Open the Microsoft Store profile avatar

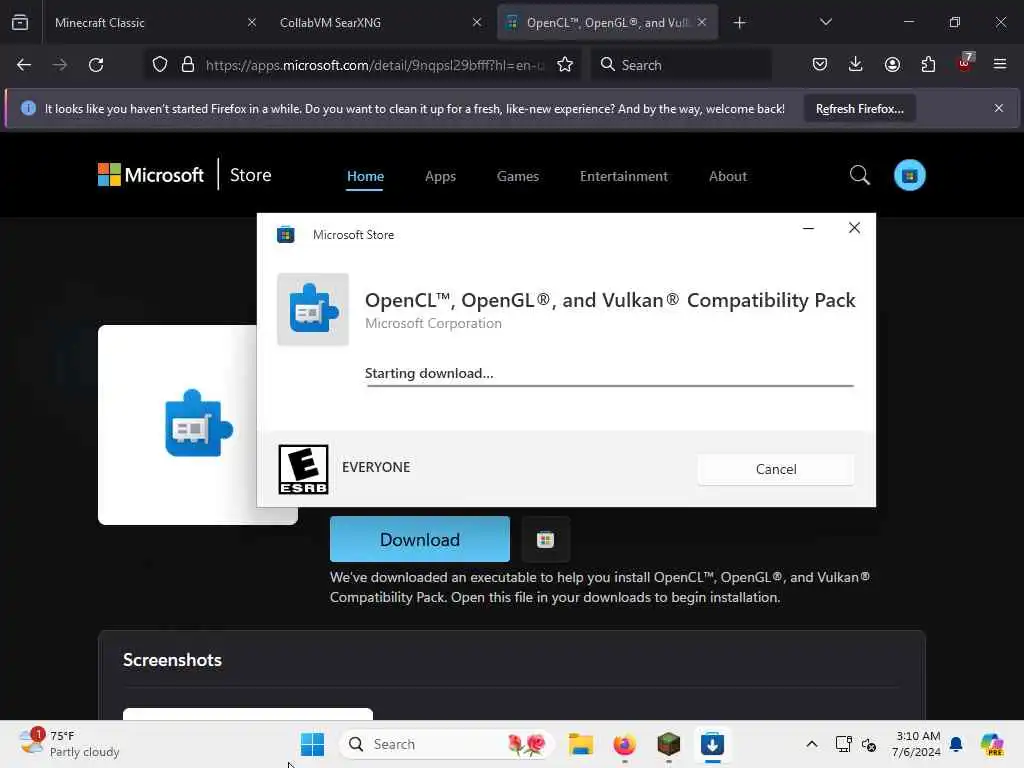click(x=910, y=175)
